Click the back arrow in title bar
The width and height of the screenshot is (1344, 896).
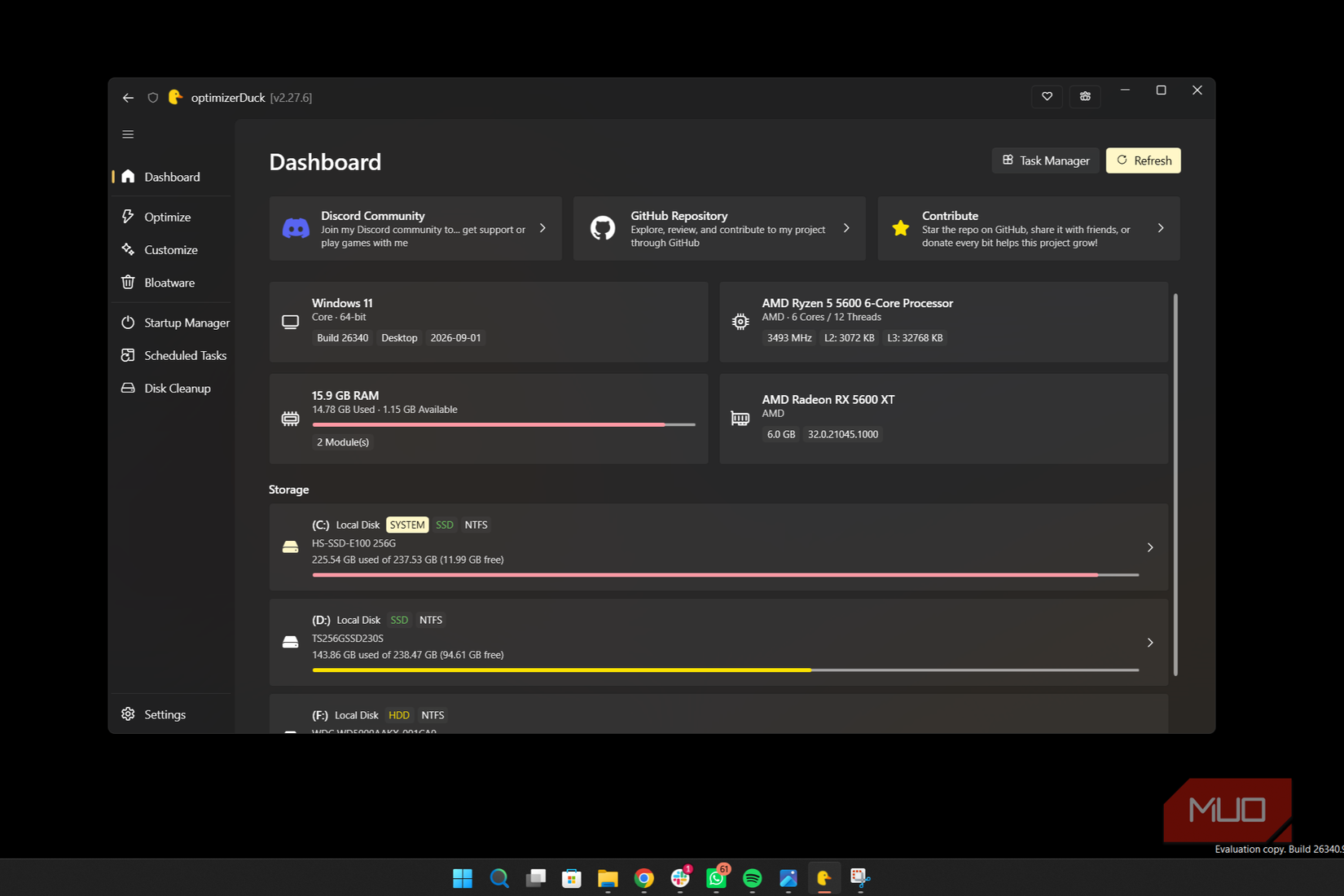(128, 98)
